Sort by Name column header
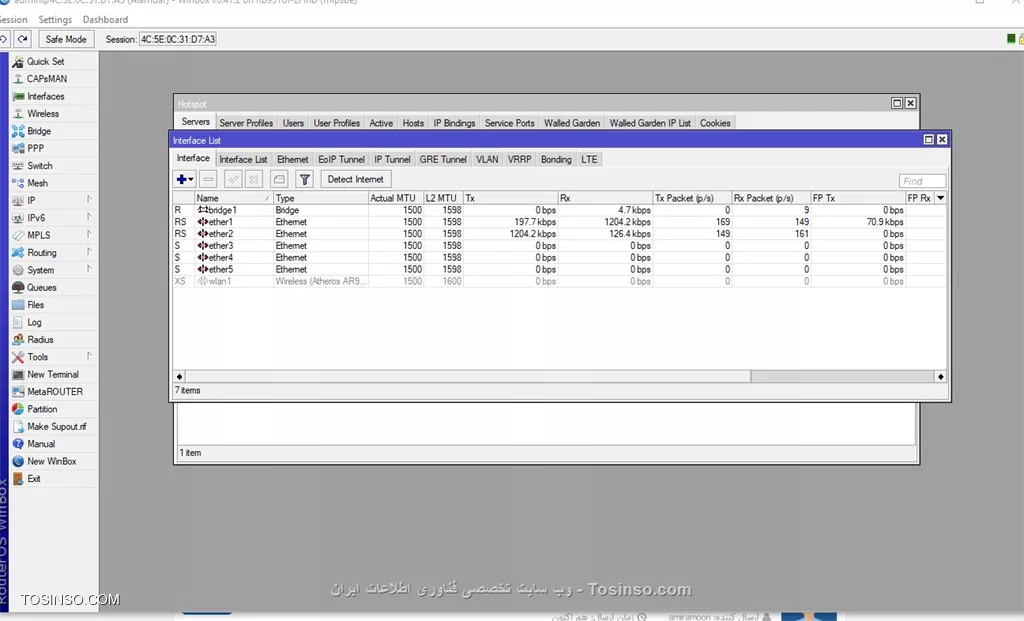 click(233, 198)
